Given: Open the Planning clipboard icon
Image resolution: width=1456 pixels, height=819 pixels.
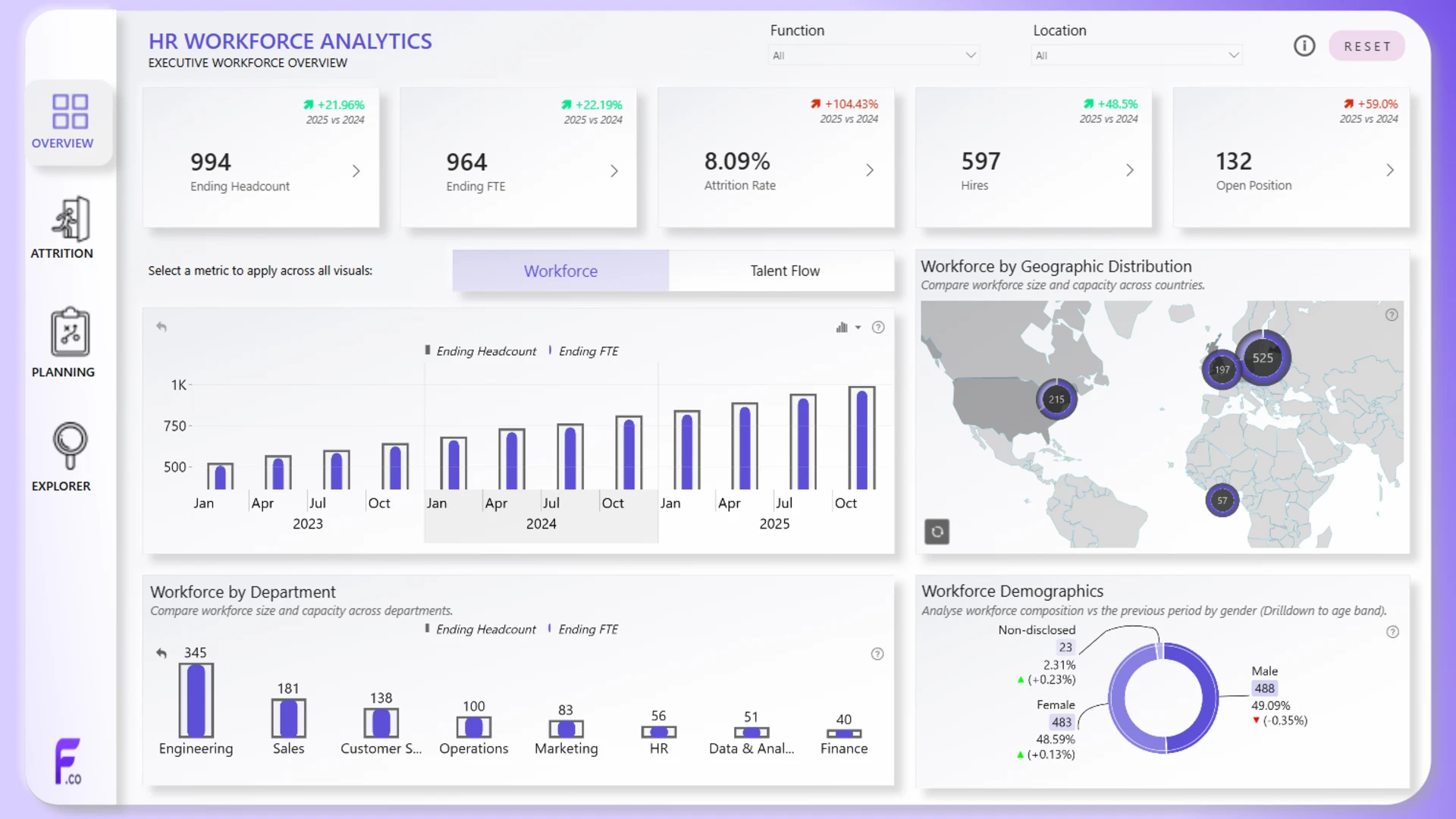Looking at the screenshot, I should (x=70, y=332).
